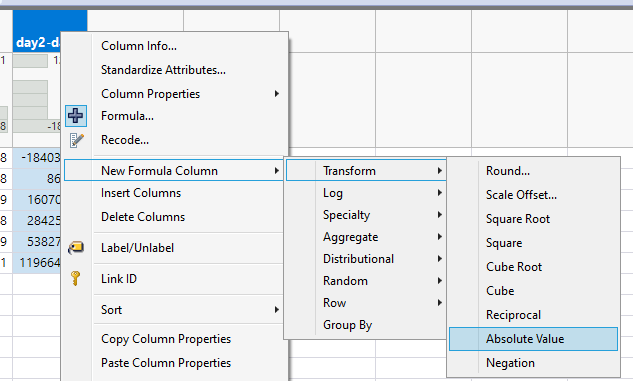Apply Negation transform

coord(510,363)
